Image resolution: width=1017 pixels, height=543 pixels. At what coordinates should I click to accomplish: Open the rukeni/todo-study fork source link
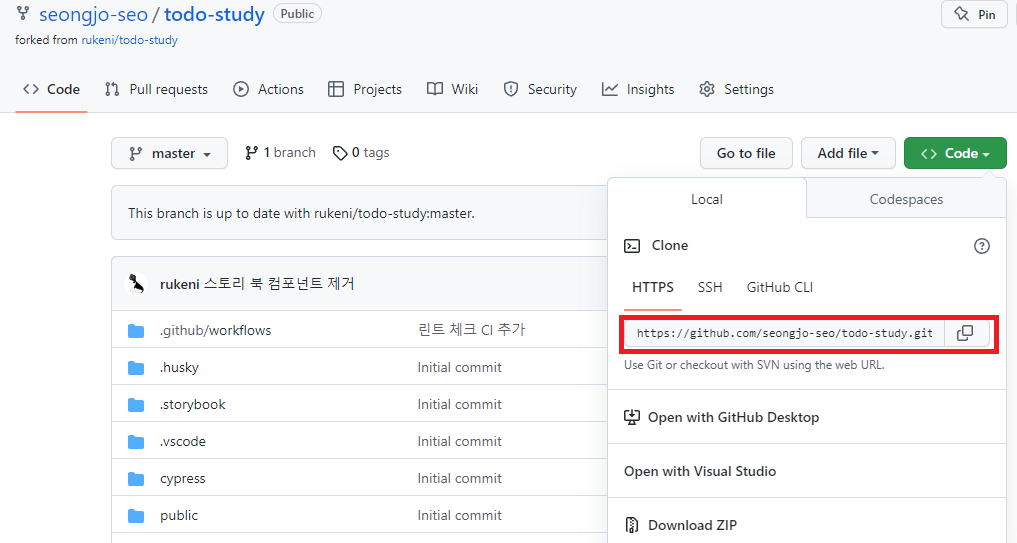tap(129, 40)
